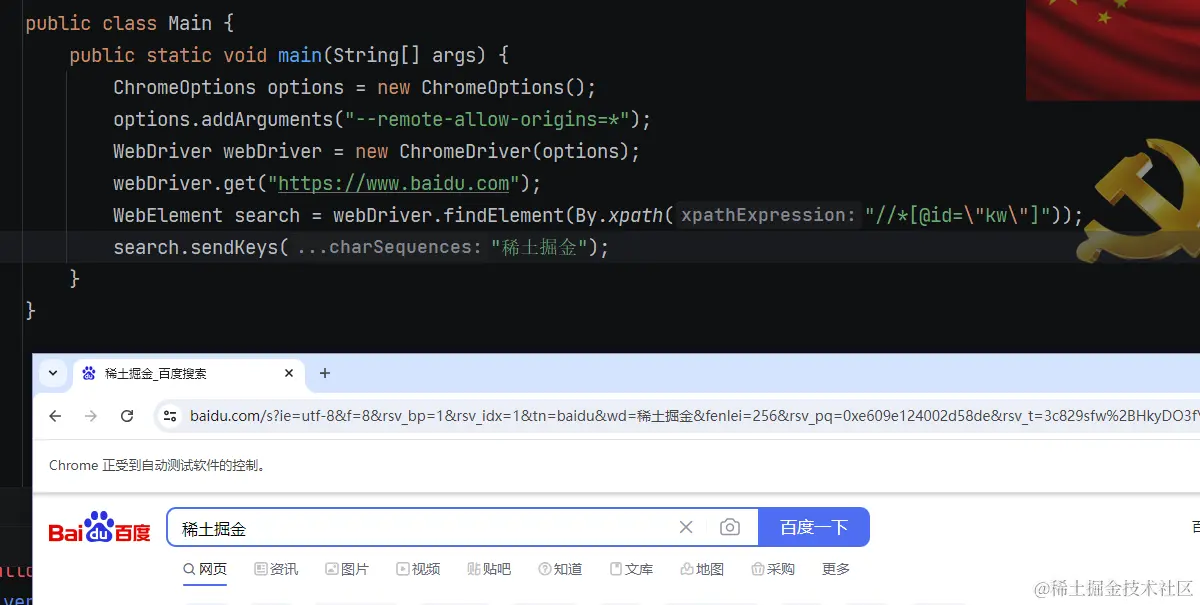Click the charSequences parameter hint
This screenshot has height=605, width=1200.
click(x=390, y=247)
